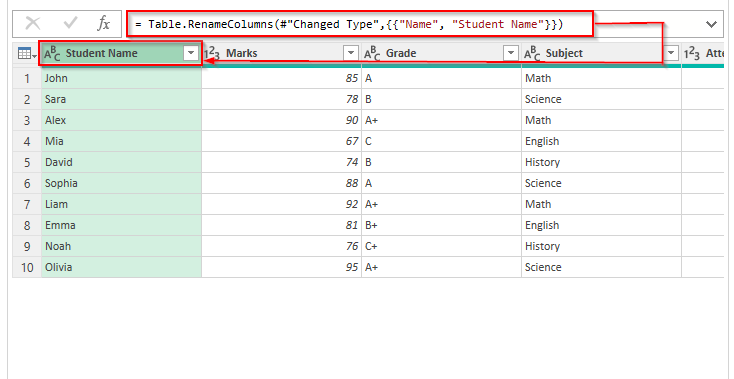Click the fx function icon
The height and width of the screenshot is (379, 734).
click(x=103, y=23)
